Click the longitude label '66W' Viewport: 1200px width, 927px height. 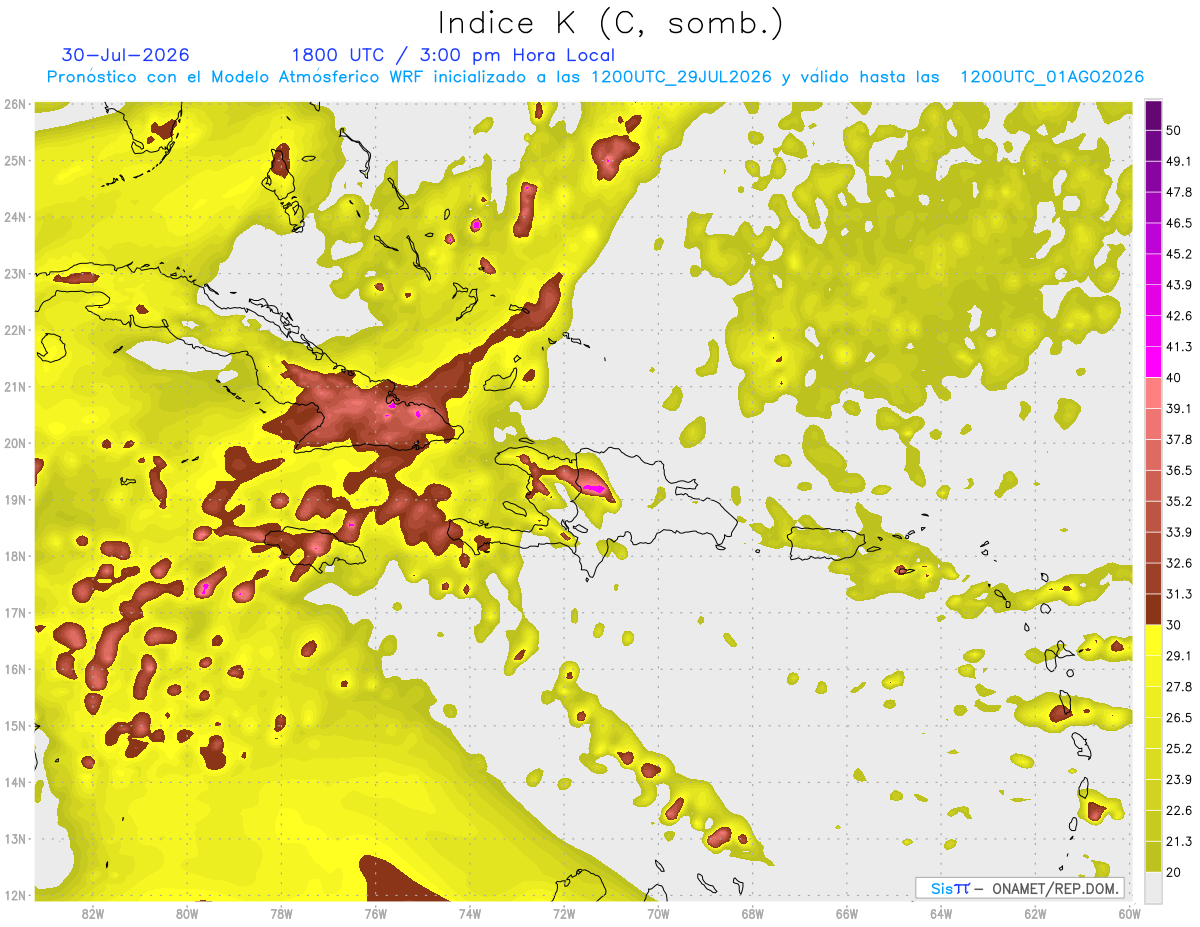846,913
